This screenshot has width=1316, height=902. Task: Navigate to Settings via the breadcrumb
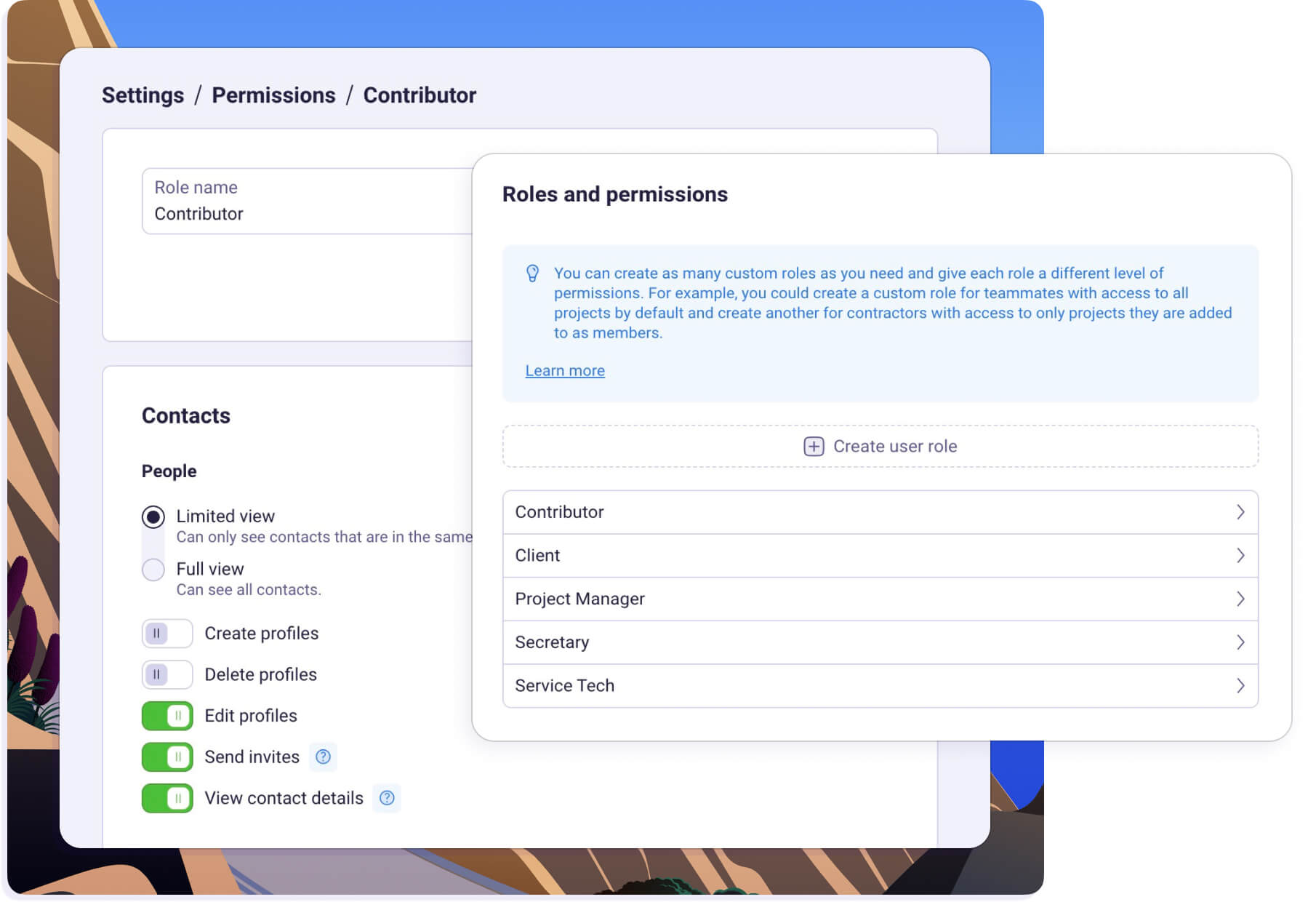click(x=143, y=95)
